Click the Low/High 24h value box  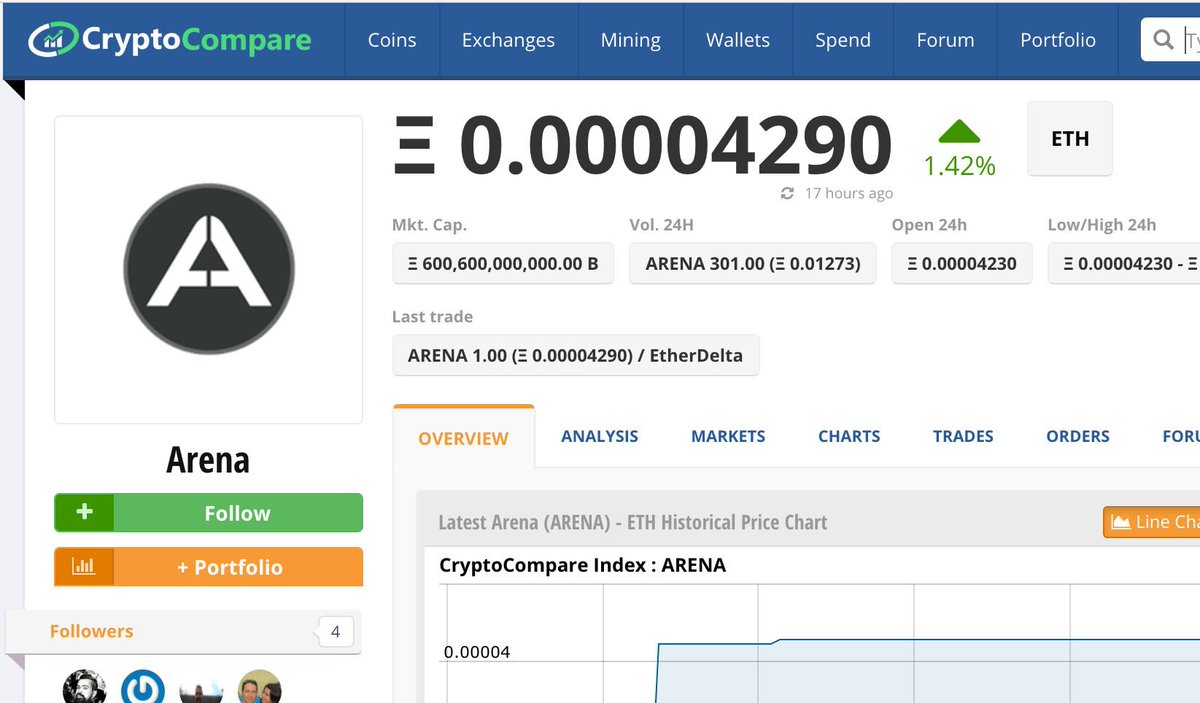pos(1124,264)
